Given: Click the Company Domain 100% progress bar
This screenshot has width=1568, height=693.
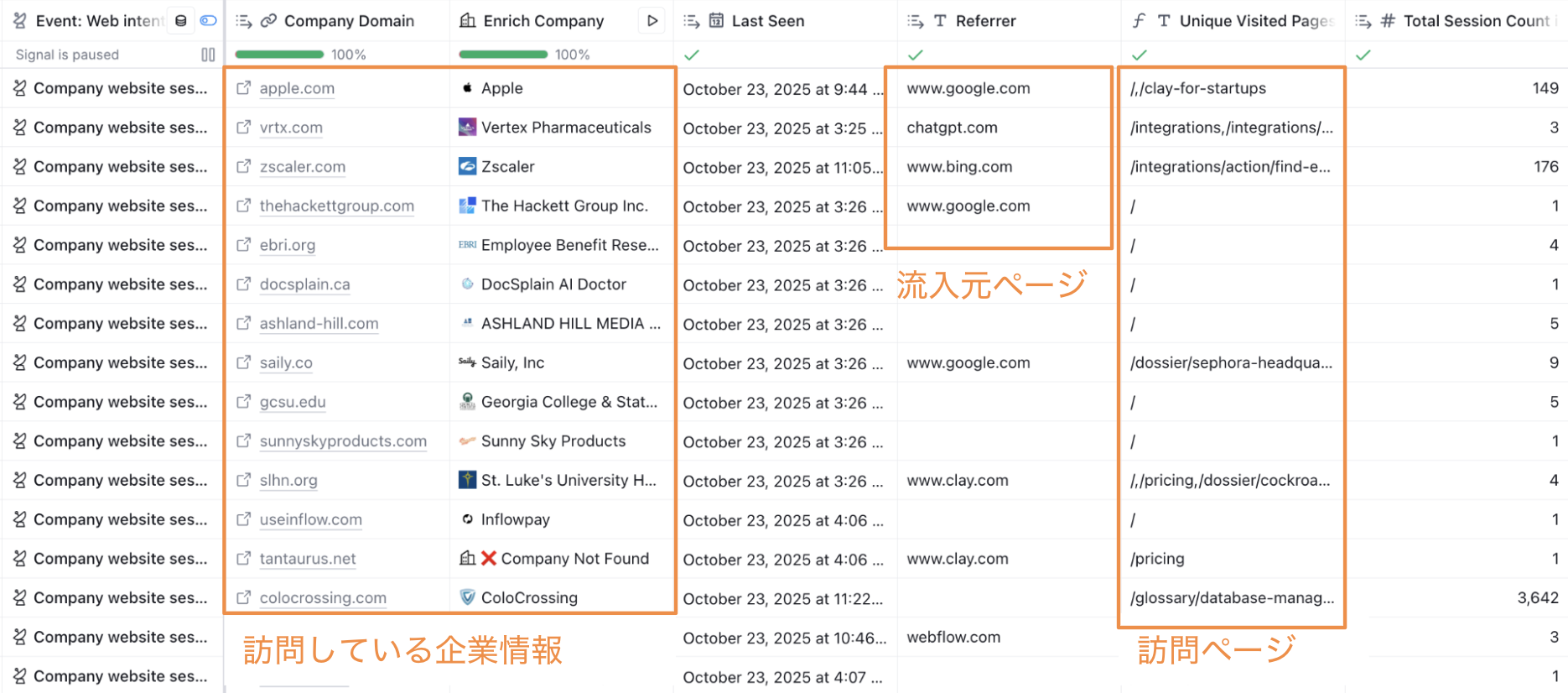Looking at the screenshot, I should pyautogui.click(x=279, y=55).
